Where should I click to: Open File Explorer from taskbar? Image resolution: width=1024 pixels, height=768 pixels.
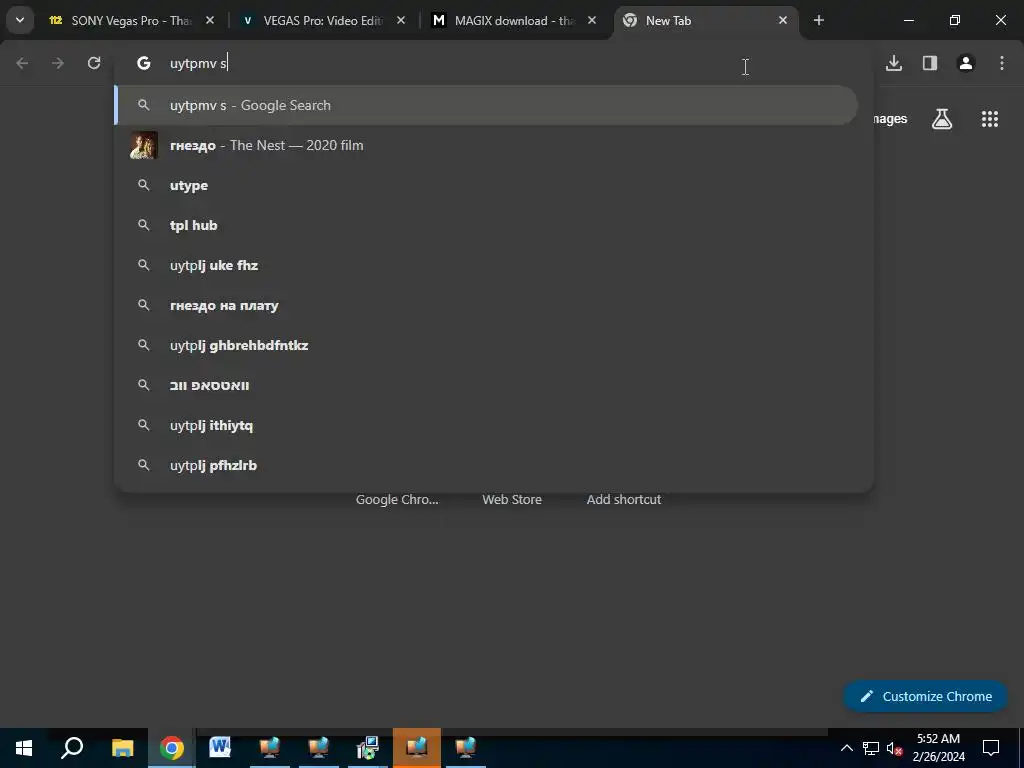pos(122,748)
